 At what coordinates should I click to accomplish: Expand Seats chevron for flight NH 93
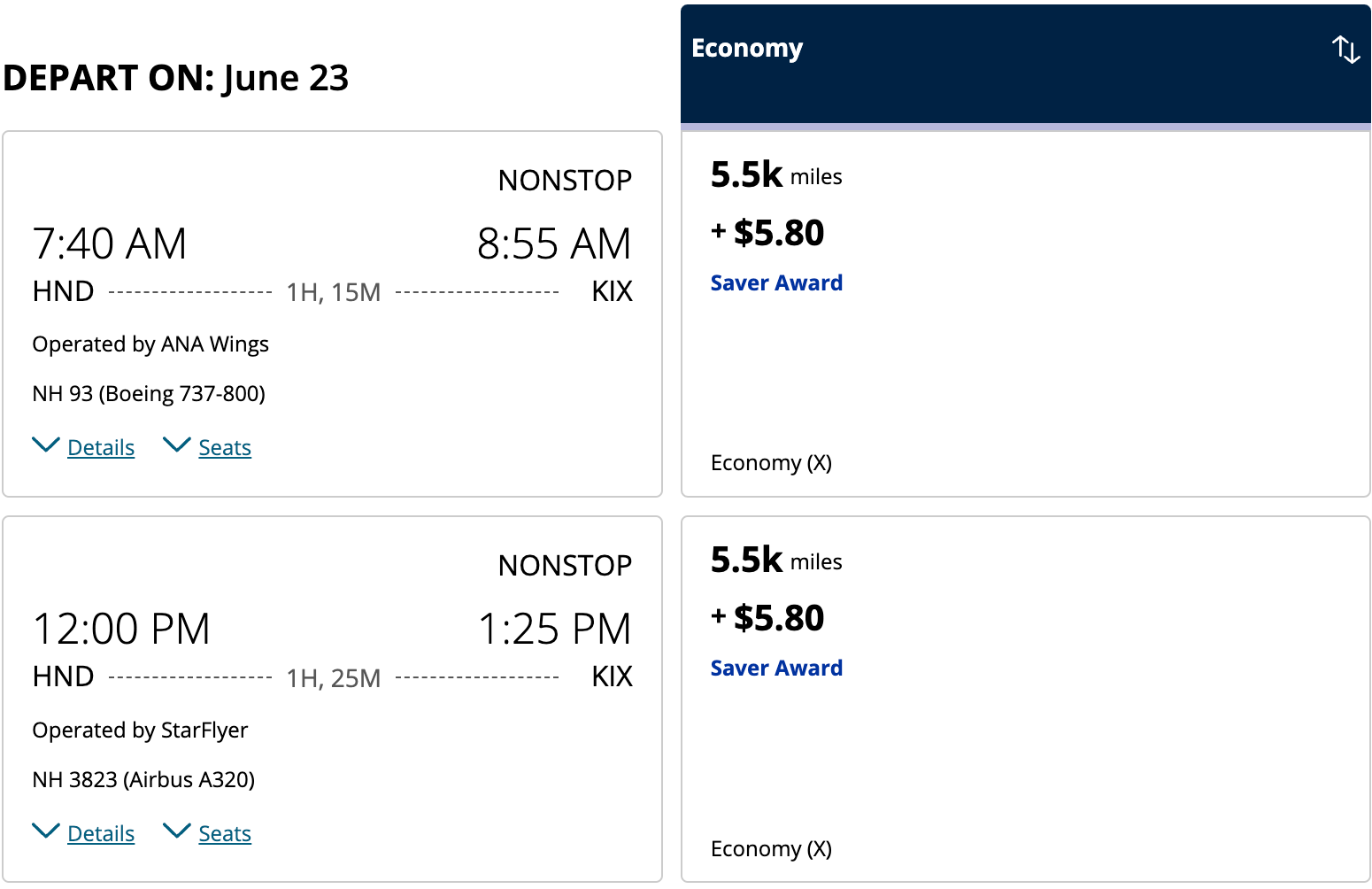[177, 444]
